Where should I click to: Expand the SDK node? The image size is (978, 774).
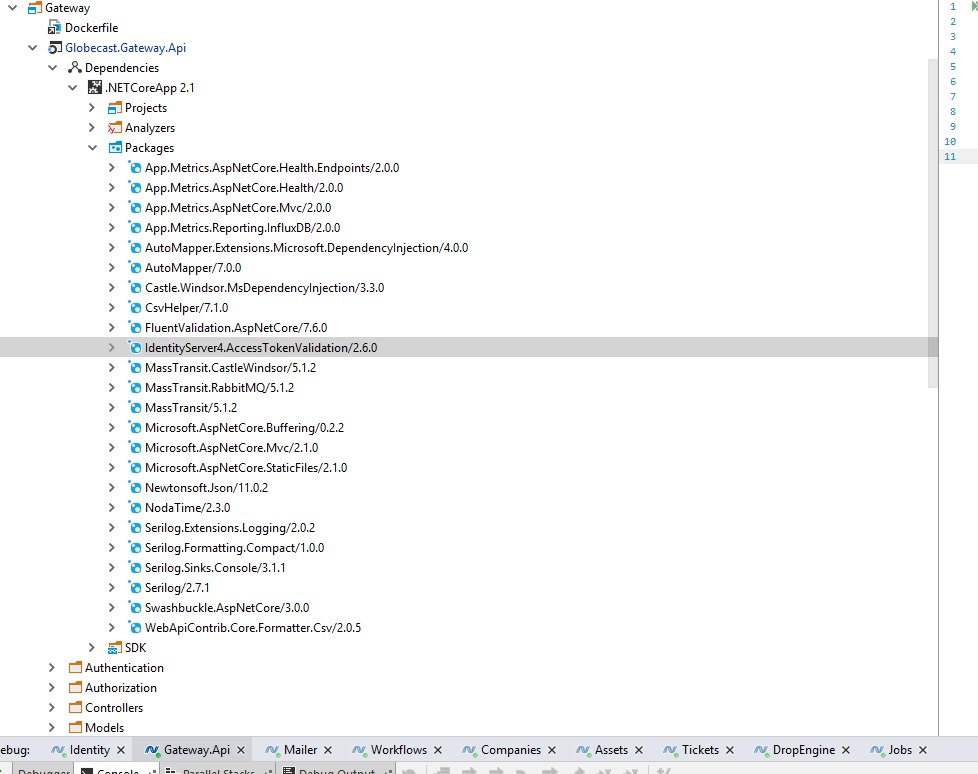[92, 648]
